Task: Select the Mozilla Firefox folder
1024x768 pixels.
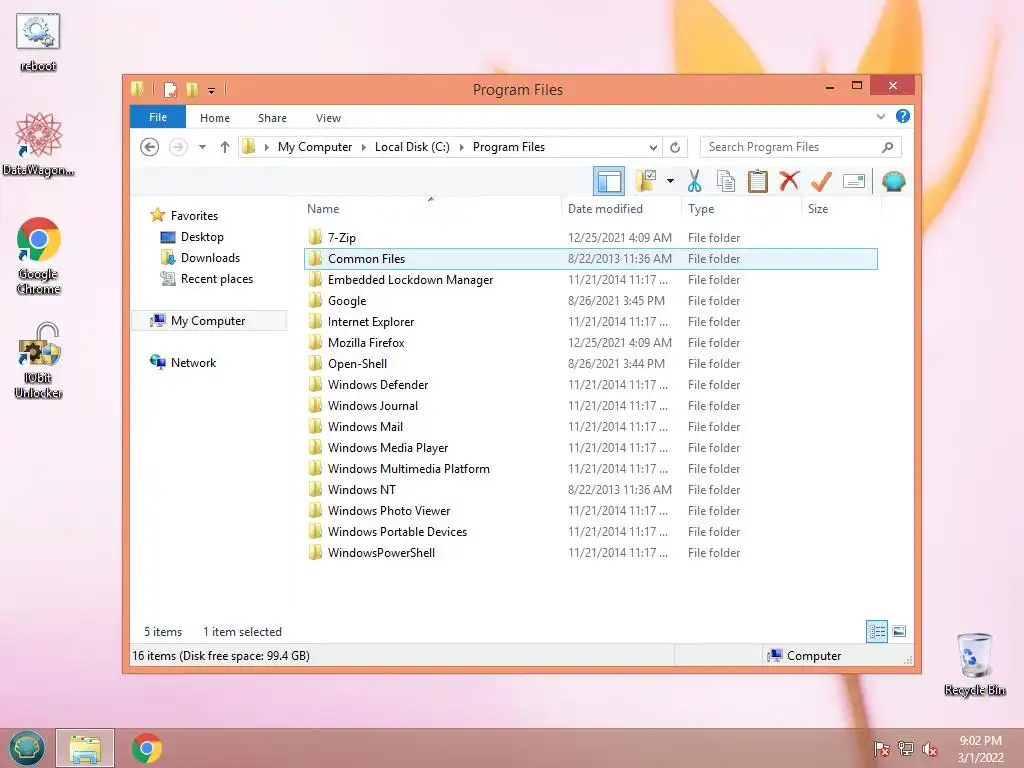Action: (591, 342)
